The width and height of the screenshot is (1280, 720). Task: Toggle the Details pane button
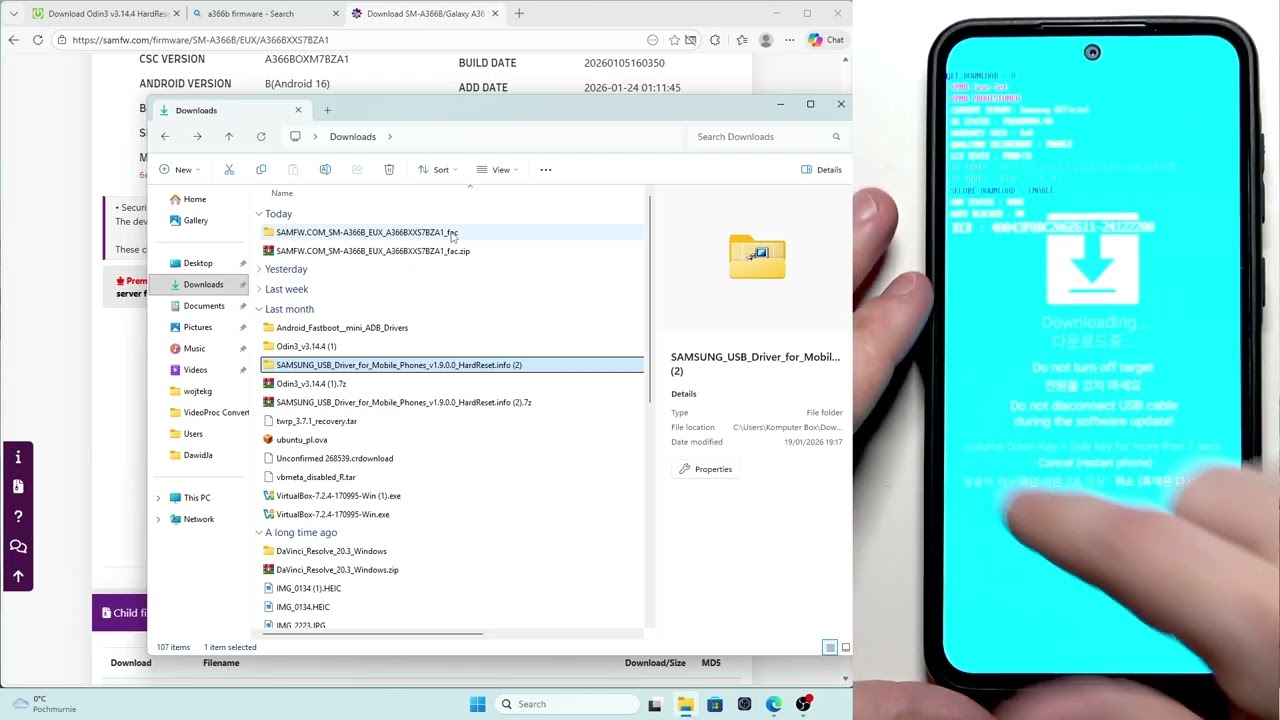pyautogui.click(x=822, y=170)
